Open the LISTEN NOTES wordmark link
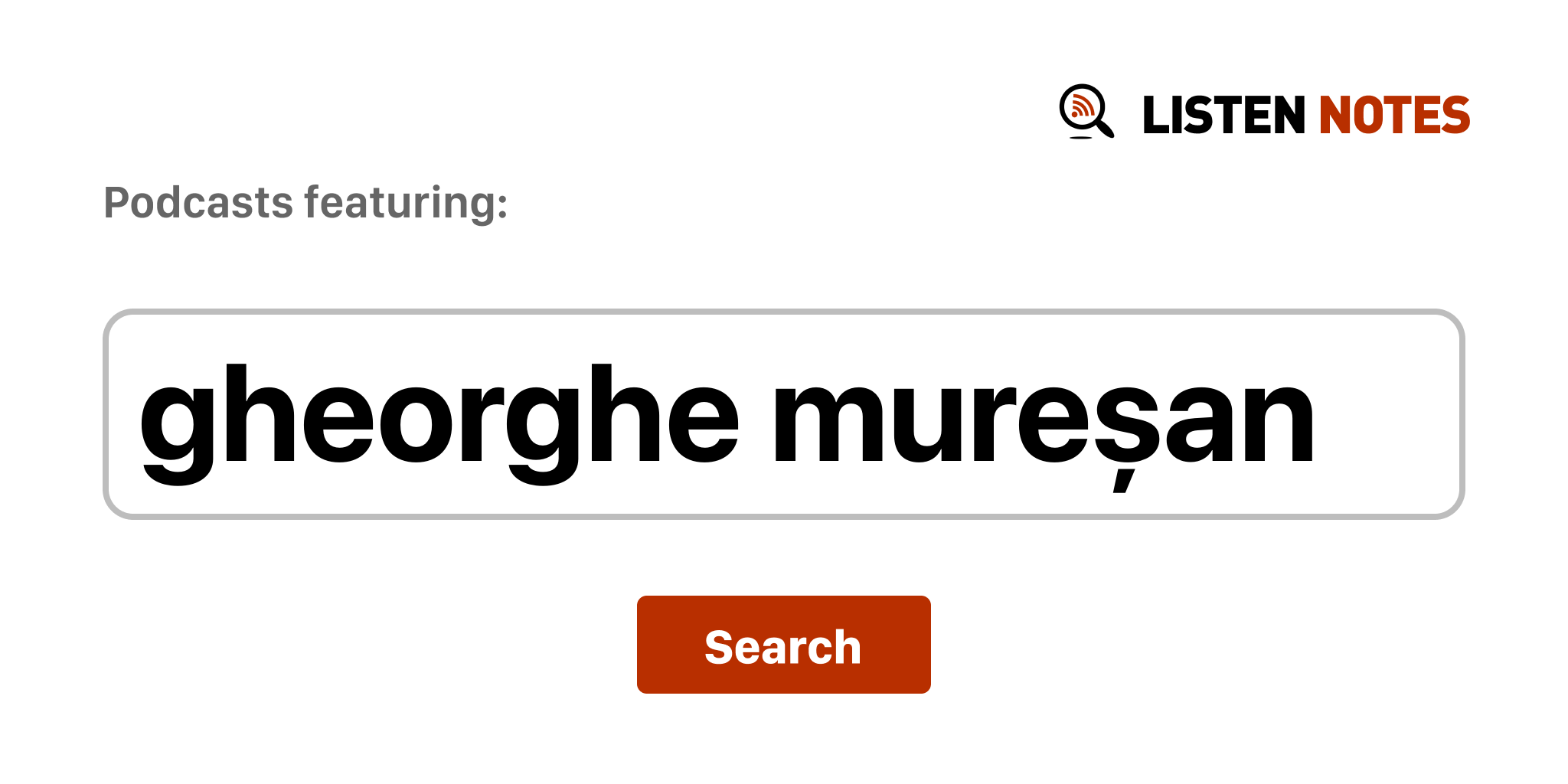The image size is (1568, 784). click(x=1306, y=115)
